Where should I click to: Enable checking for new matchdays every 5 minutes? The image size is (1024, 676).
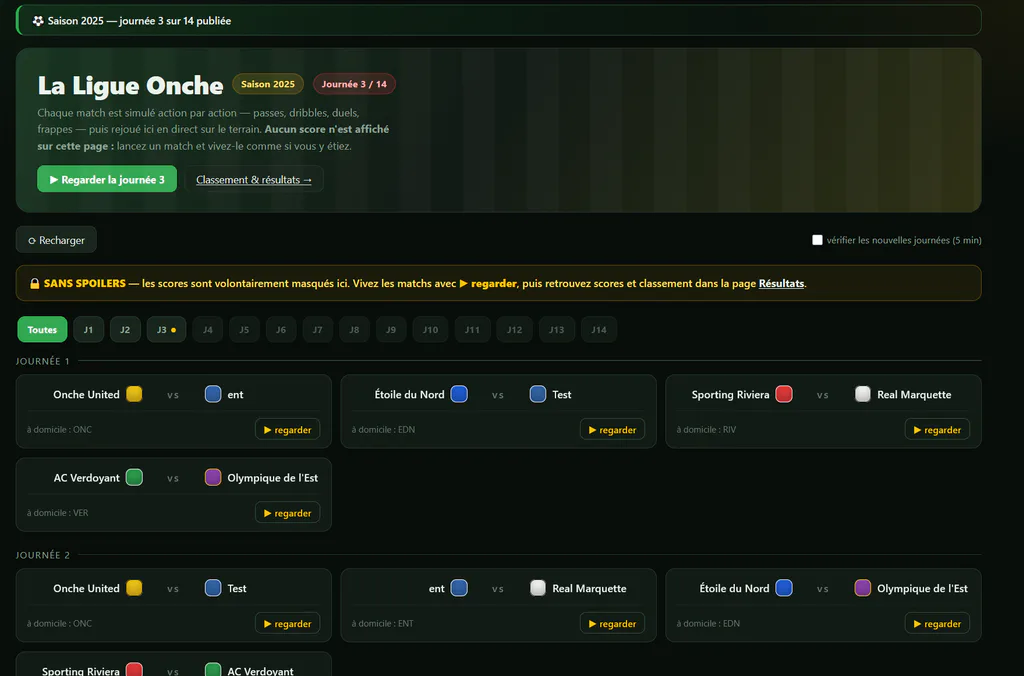817,240
